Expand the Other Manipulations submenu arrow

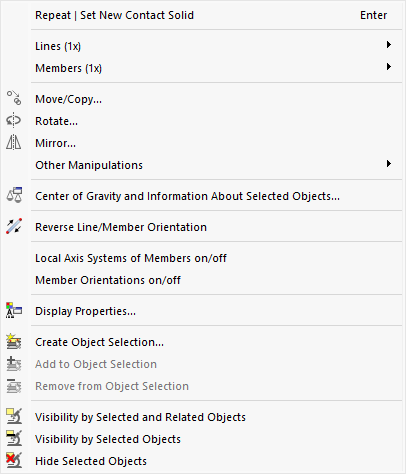pyautogui.click(x=388, y=164)
